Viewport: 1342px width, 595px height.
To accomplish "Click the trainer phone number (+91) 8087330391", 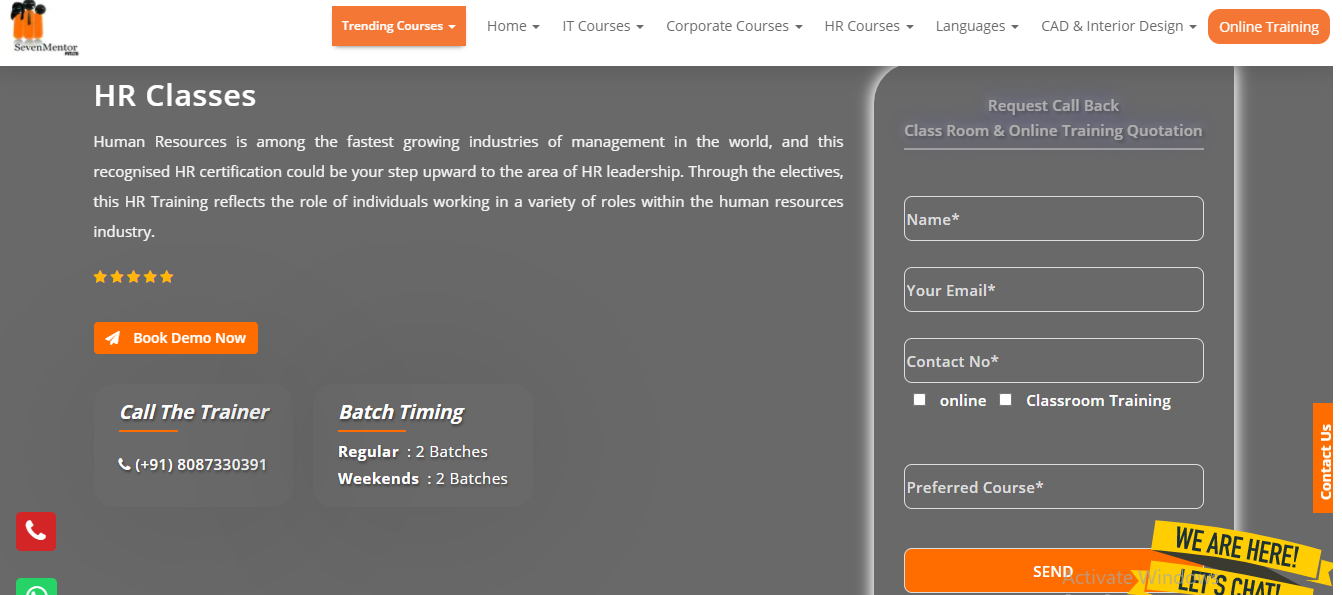I will point(201,464).
